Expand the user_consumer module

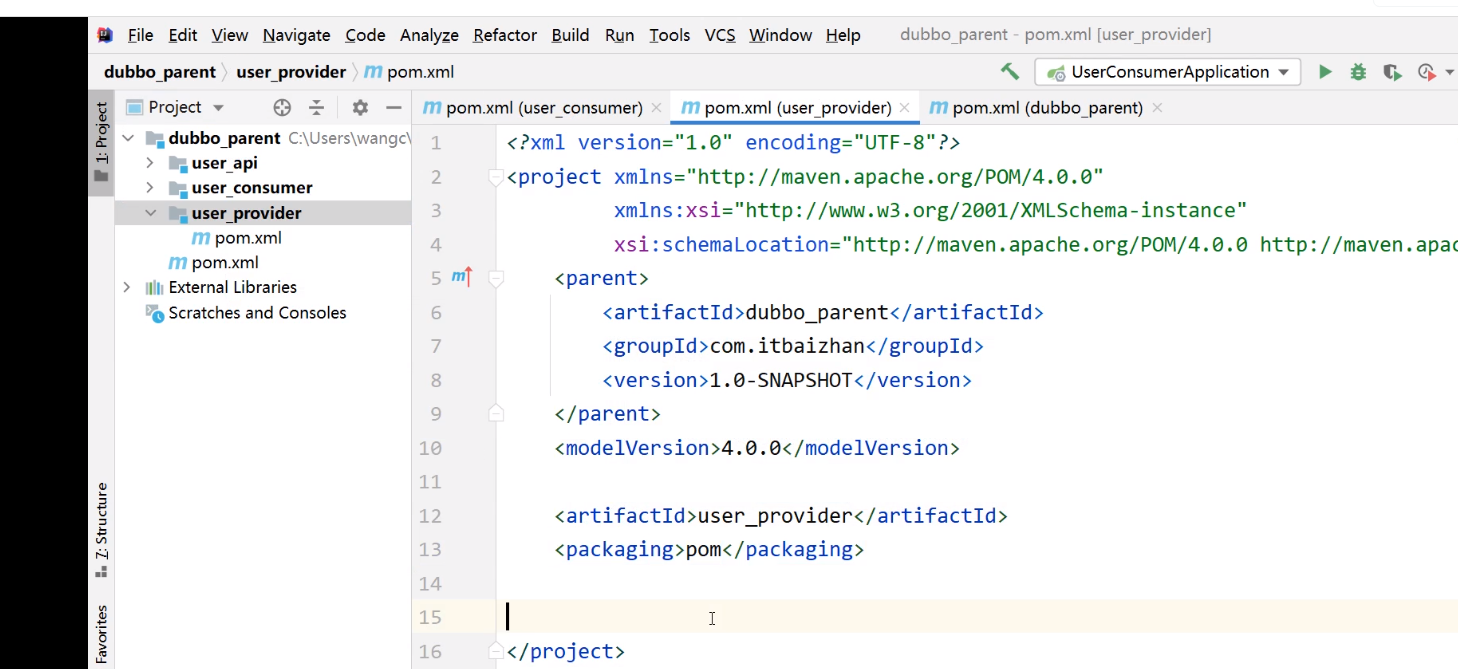pyautogui.click(x=150, y=188)
